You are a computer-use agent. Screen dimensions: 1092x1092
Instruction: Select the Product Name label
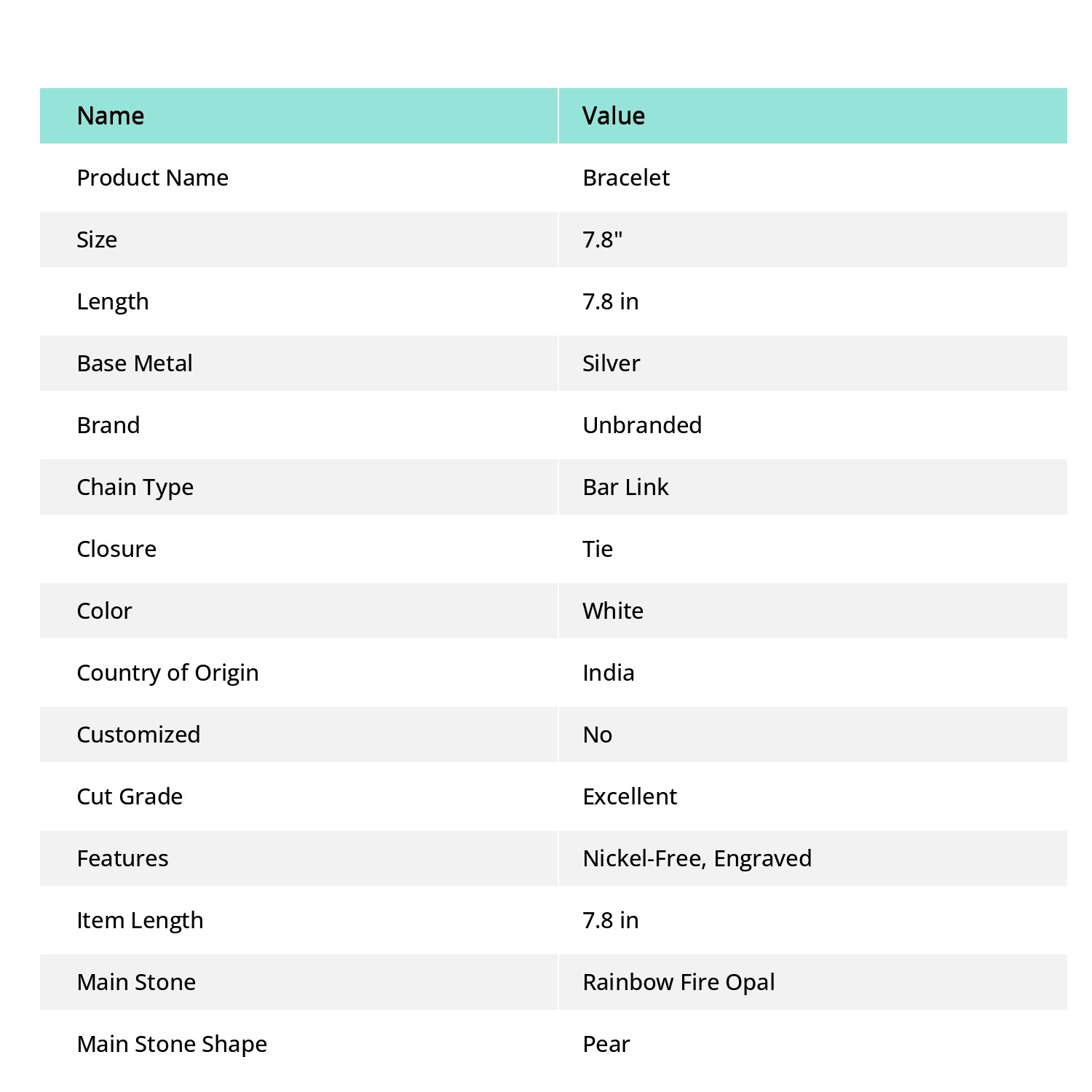[x=153, y=178]
